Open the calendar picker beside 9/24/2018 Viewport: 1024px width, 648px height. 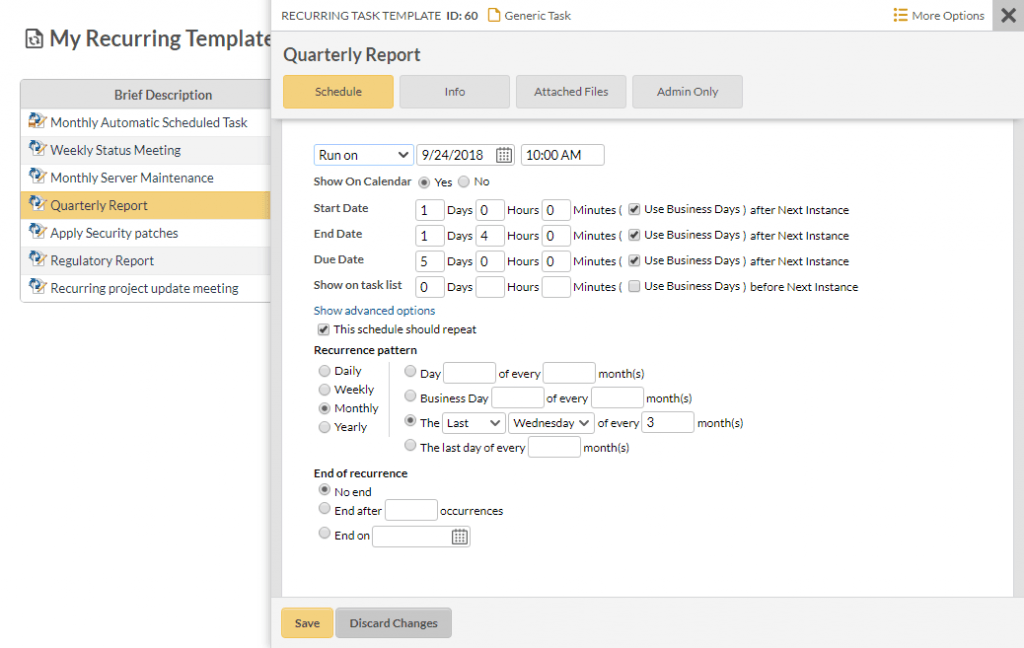click(503, 154)
